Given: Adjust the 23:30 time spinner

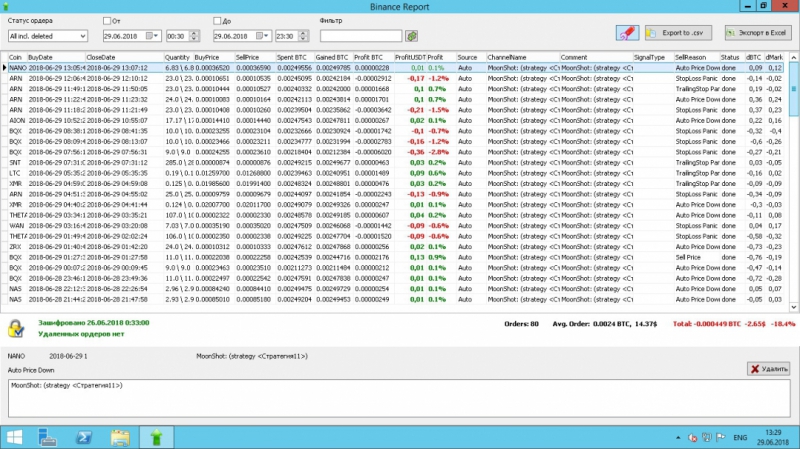Looking at the screenshot, I should tap(303, 36).
